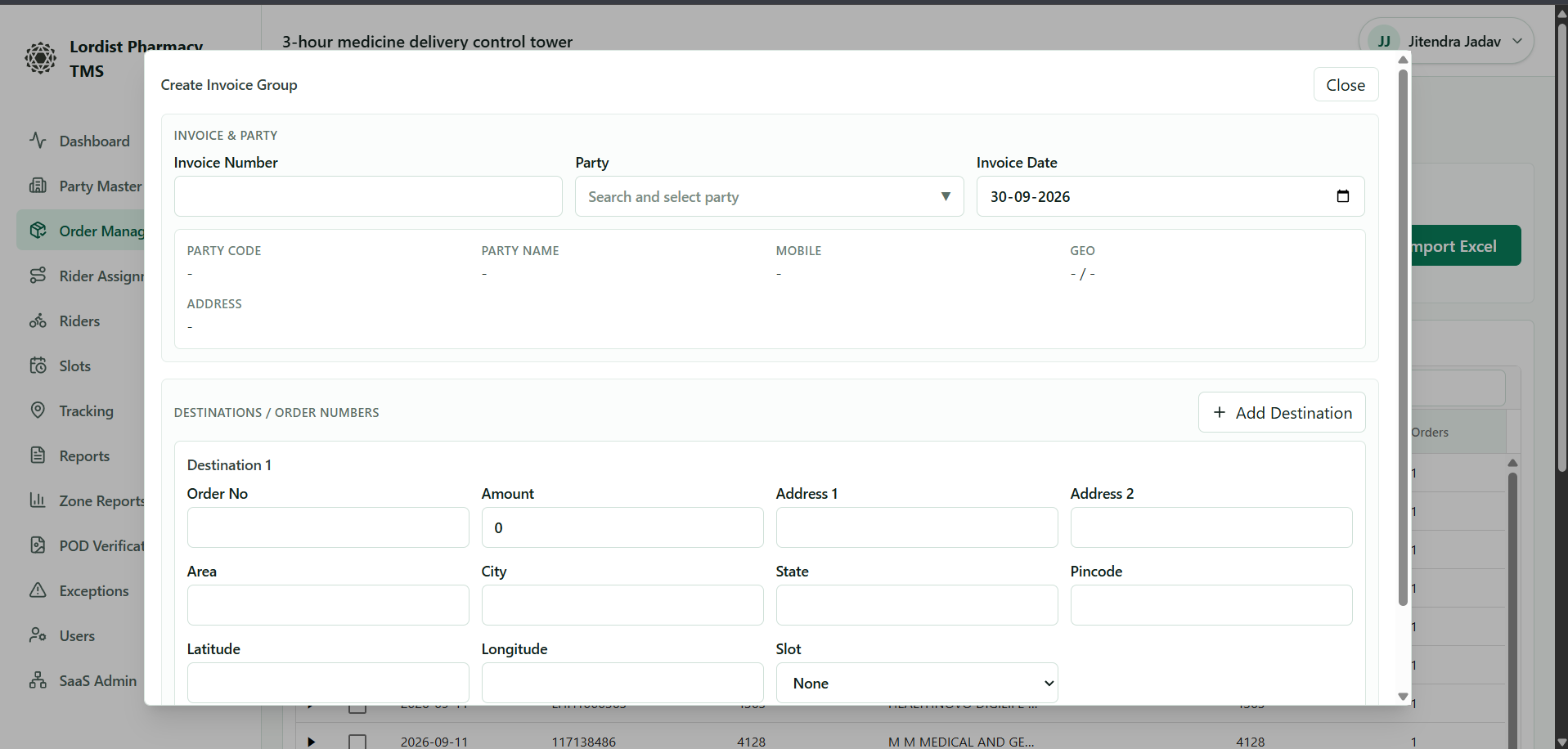Open the Invoice Date calendar picker icon
Viewport: 1568px width, 749px height.
click(1342, 196)
